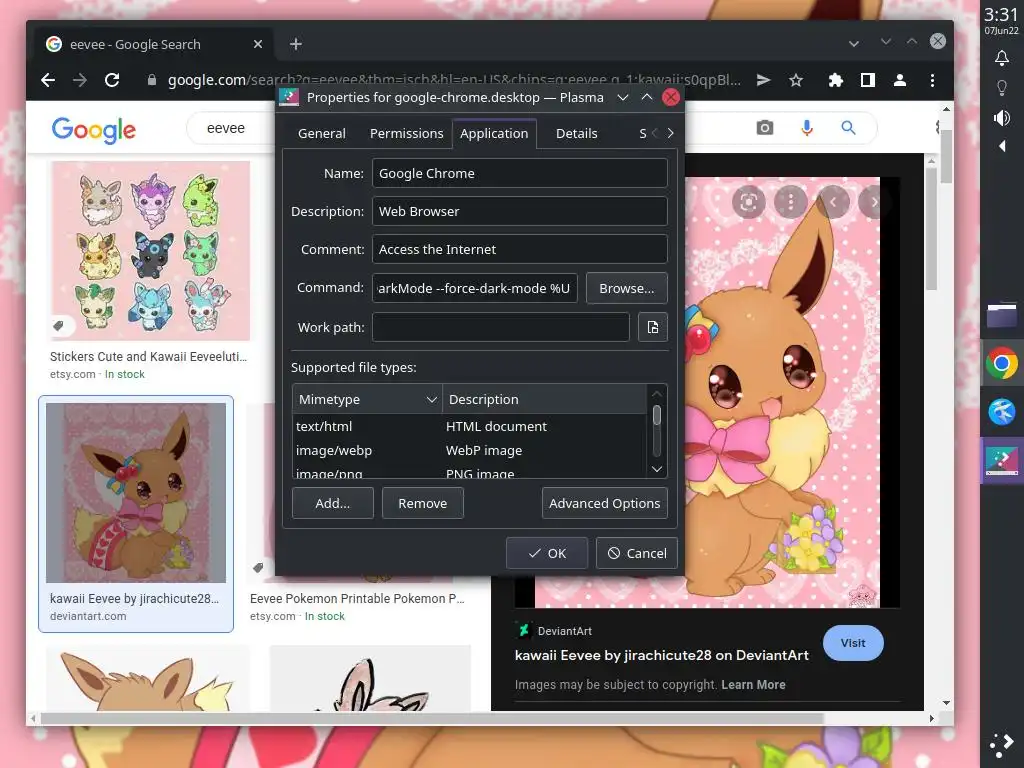1024x768 pixels.
Task: Open the Chrome three-dot menu
Action: pyautogui.click(x=933, y=80)
